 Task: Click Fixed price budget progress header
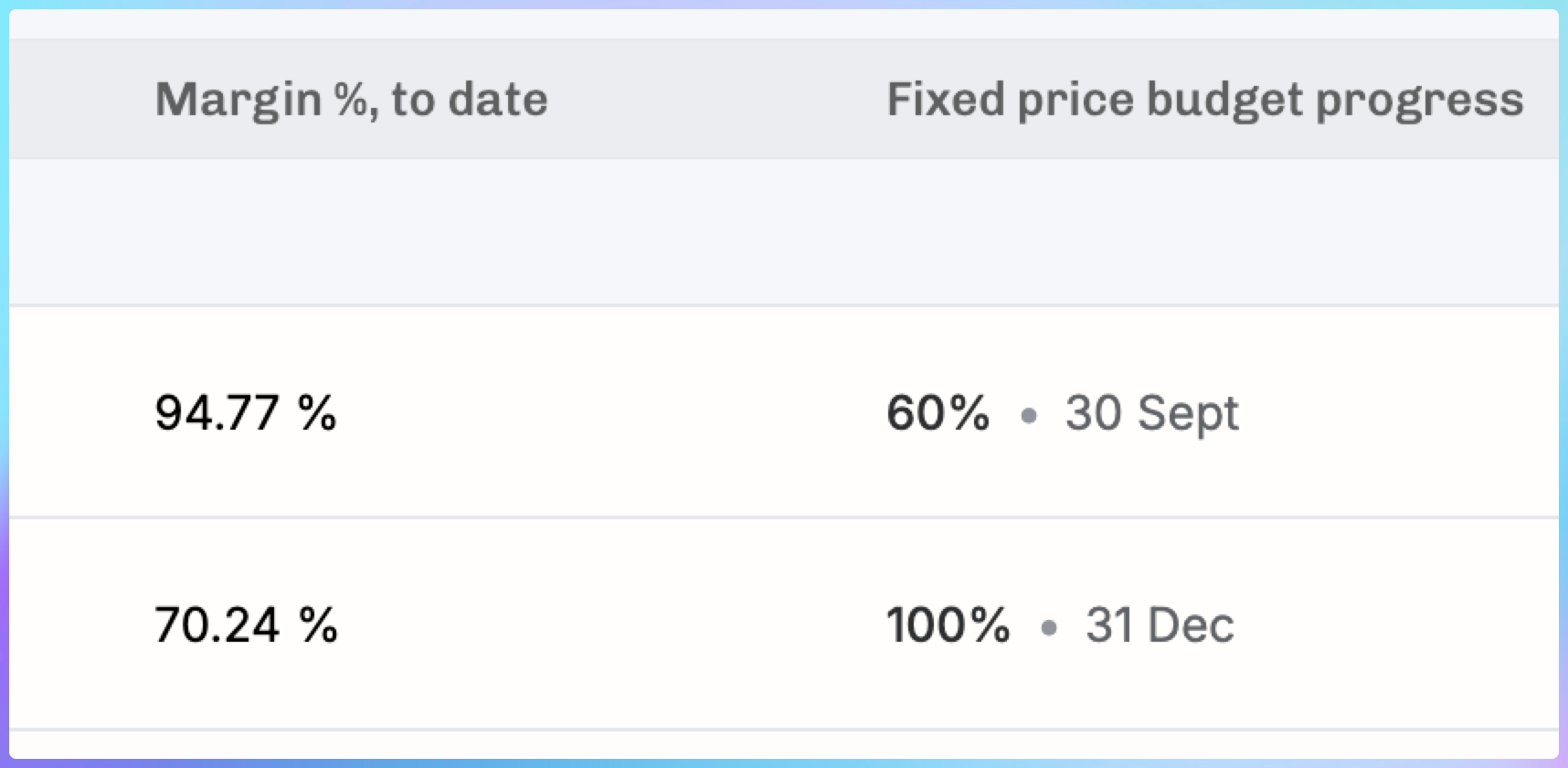click(1204, 99)
